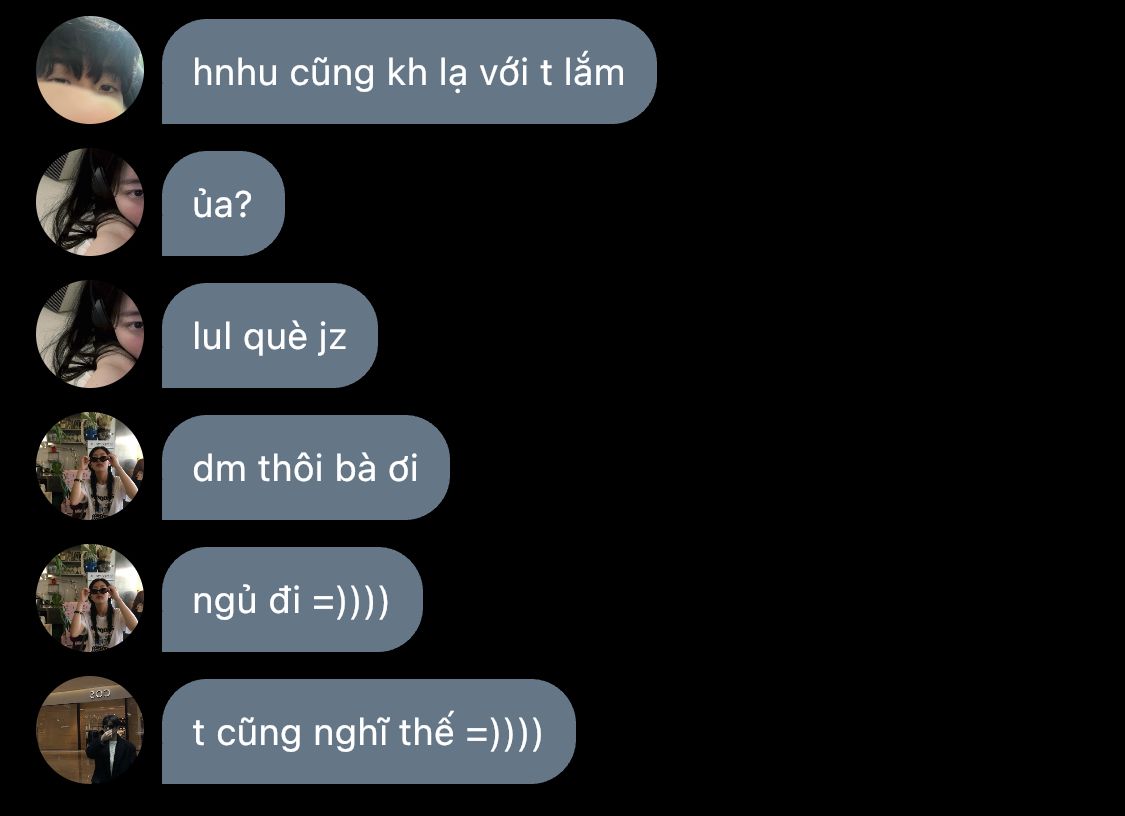This screenshot has width=1125, height=816.
Task: Click avatar beside 'lul què jz' message
Action: pos(90,334)
